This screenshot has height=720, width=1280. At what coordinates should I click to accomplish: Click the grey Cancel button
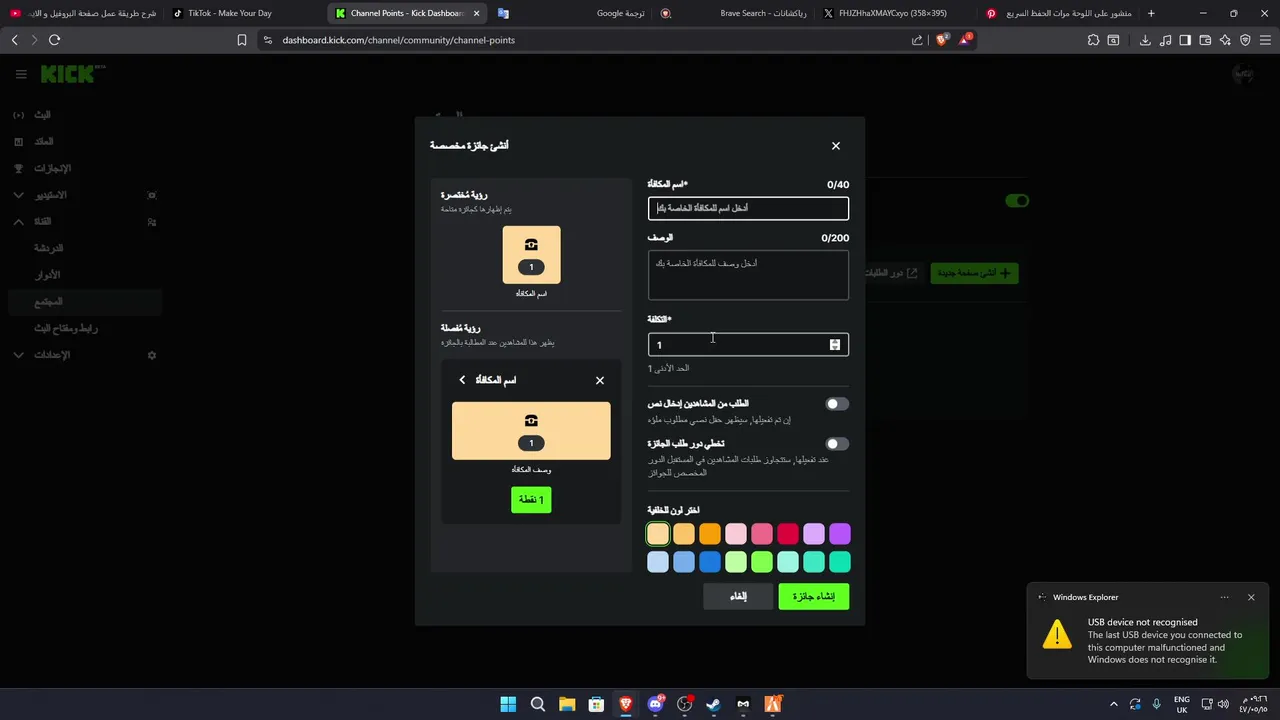(738, 597)
